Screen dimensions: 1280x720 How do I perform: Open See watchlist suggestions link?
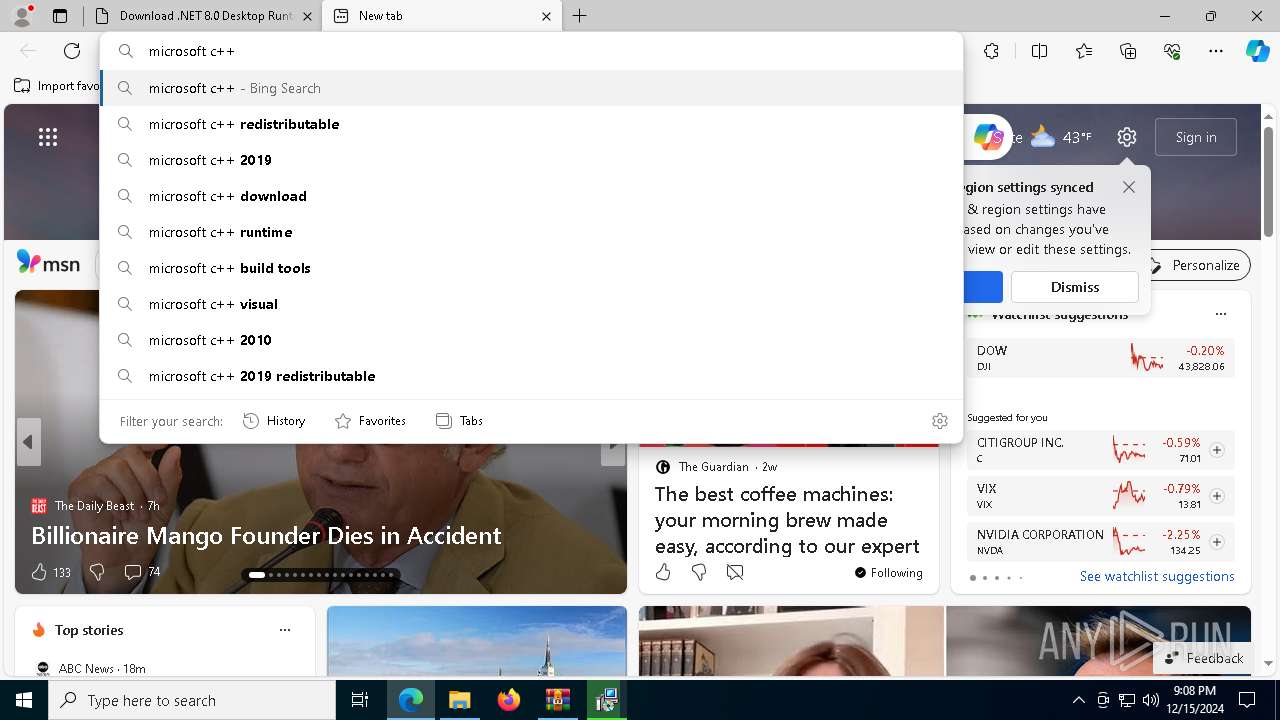click(1157, 576)
